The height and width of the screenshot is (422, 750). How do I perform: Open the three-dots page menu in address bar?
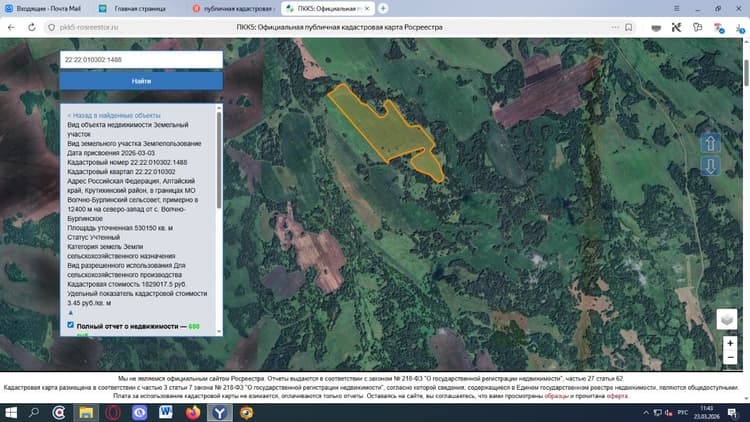(615, 27)
